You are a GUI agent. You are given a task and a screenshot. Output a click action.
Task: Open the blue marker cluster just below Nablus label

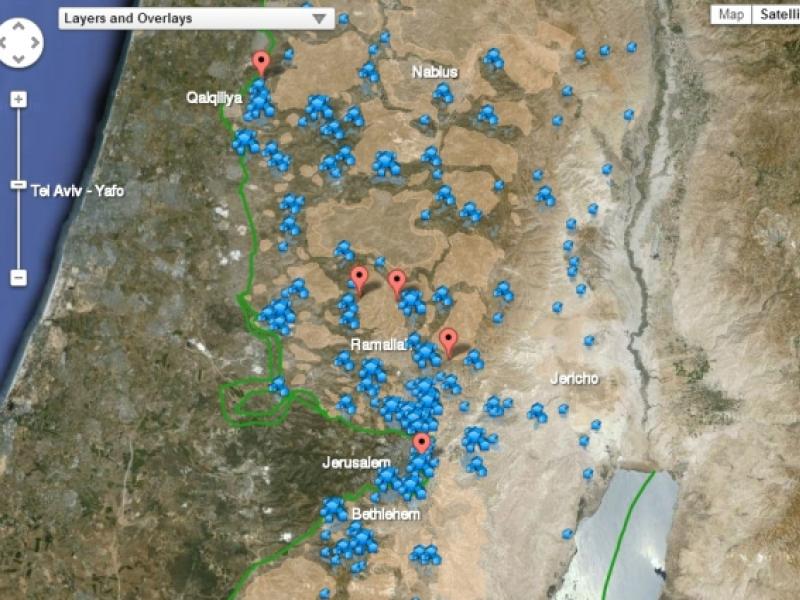tap(442, 94)
